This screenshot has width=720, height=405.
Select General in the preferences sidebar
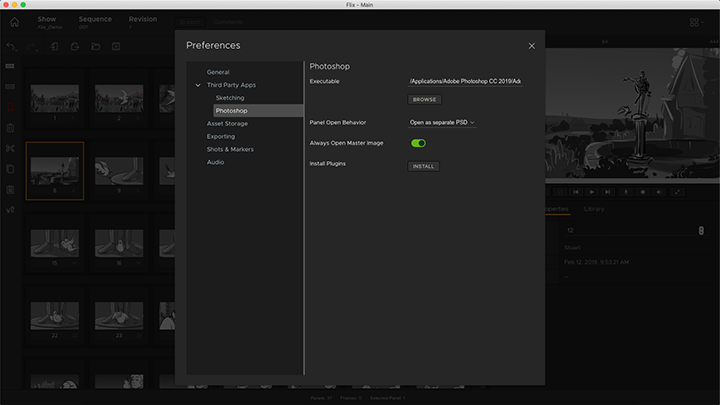click(218, 72)
